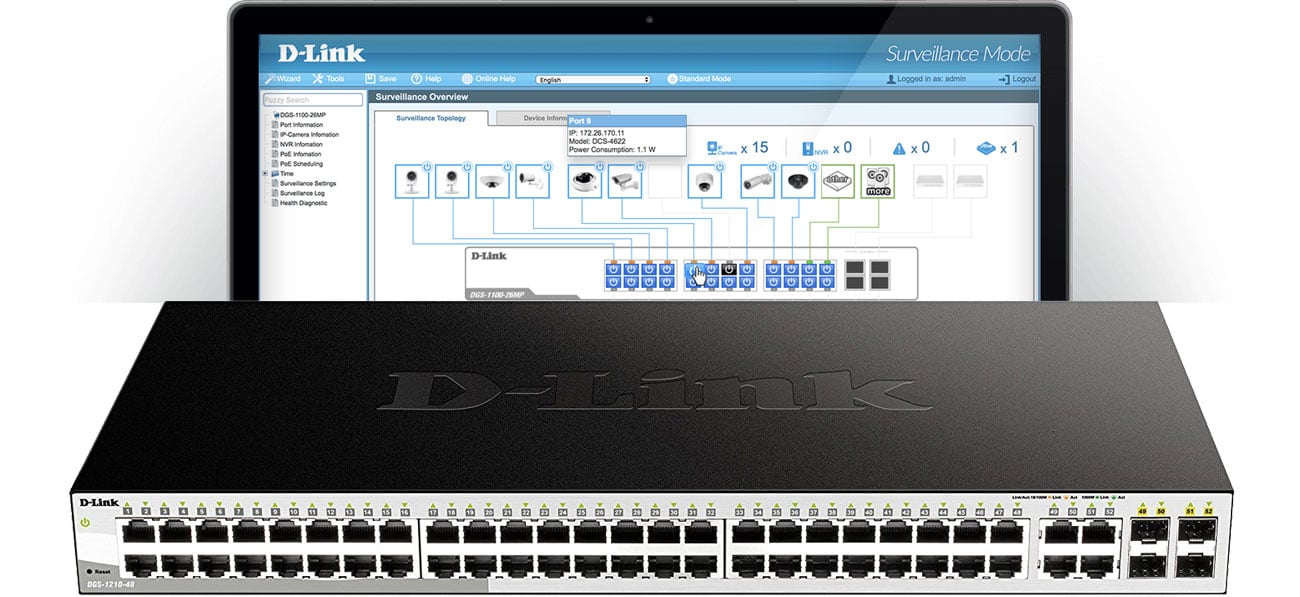Click the green power LED on the switch
The width and height of the screenshot is (1300, 597).
[x=85, y=523]
